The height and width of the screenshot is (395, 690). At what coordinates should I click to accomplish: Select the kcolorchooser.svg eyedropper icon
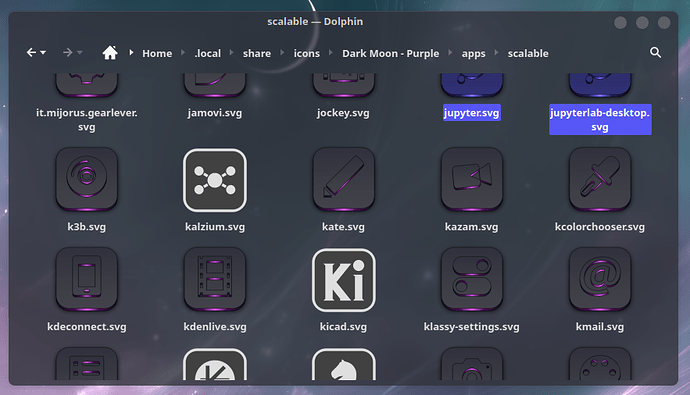600,179
